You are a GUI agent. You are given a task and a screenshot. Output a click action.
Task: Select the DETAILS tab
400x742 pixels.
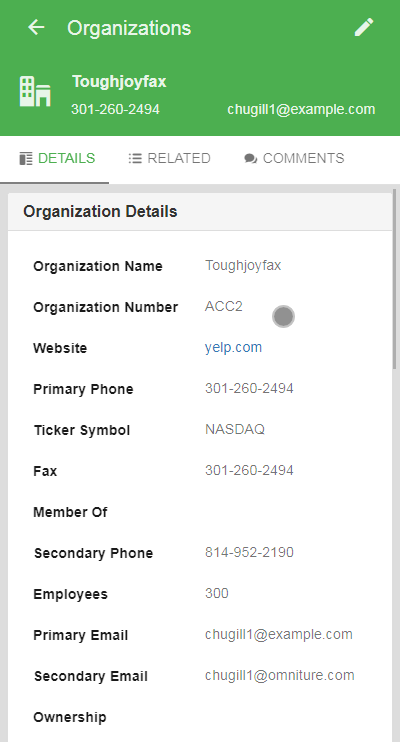click(57, 158)
